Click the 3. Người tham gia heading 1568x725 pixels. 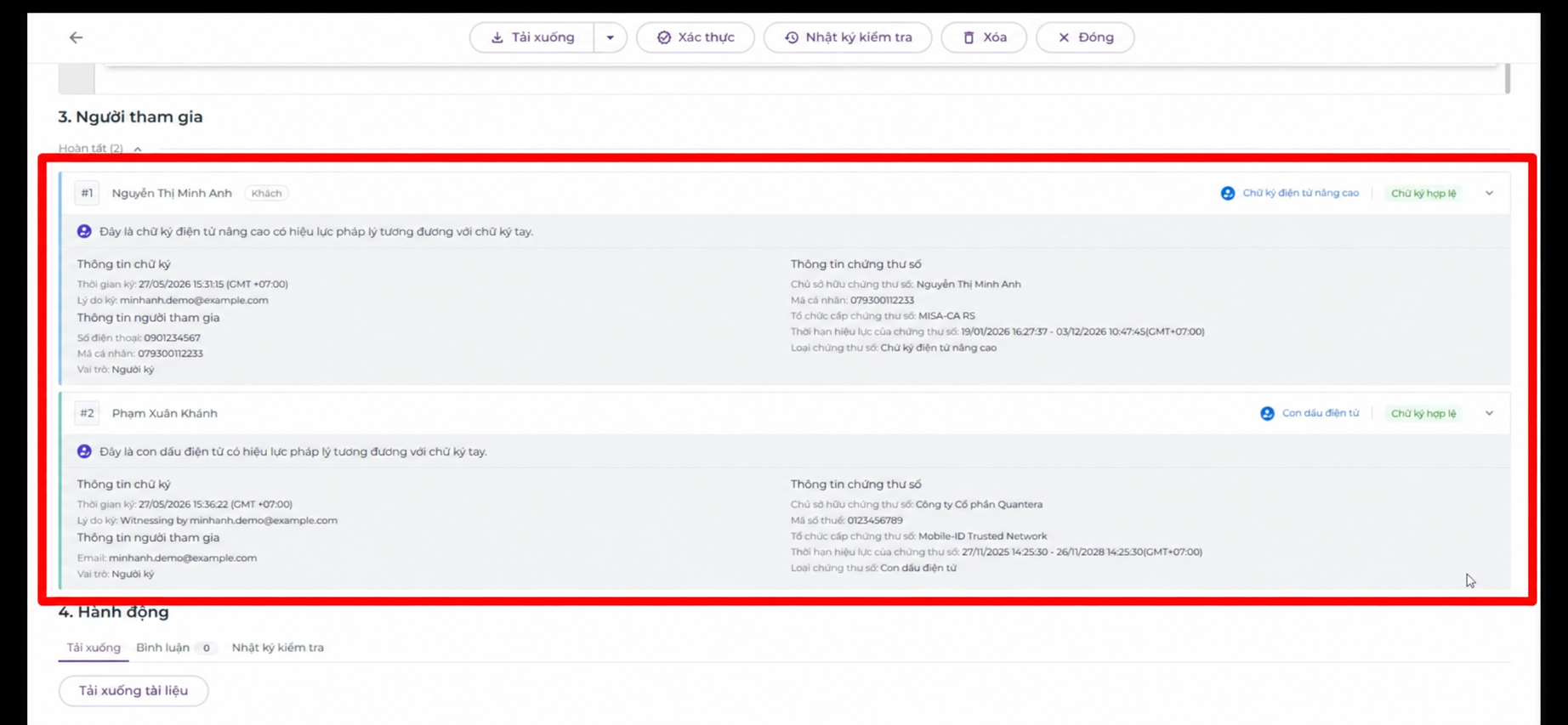[130, 116]
